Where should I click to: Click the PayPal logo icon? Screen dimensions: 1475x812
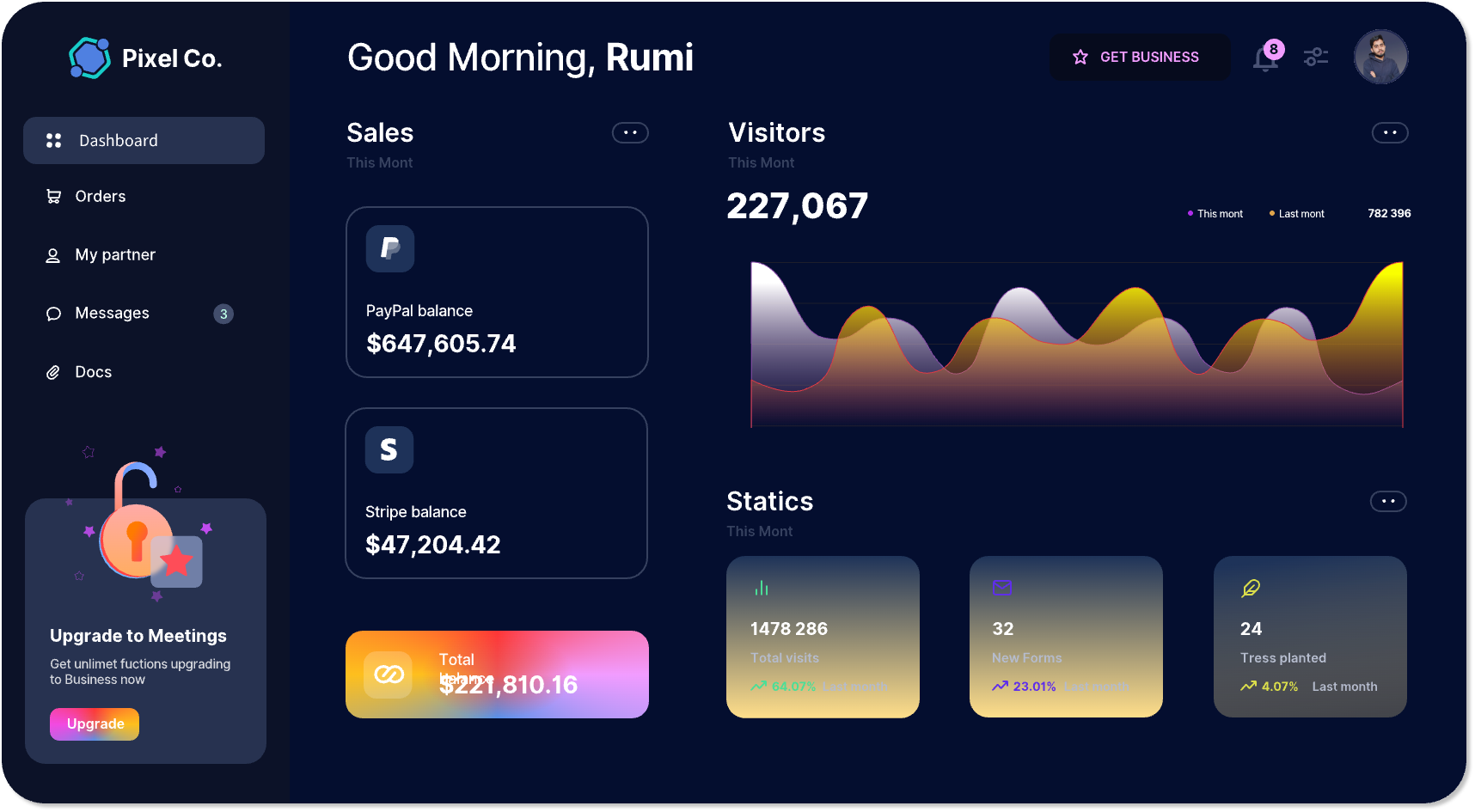(390, 248)
